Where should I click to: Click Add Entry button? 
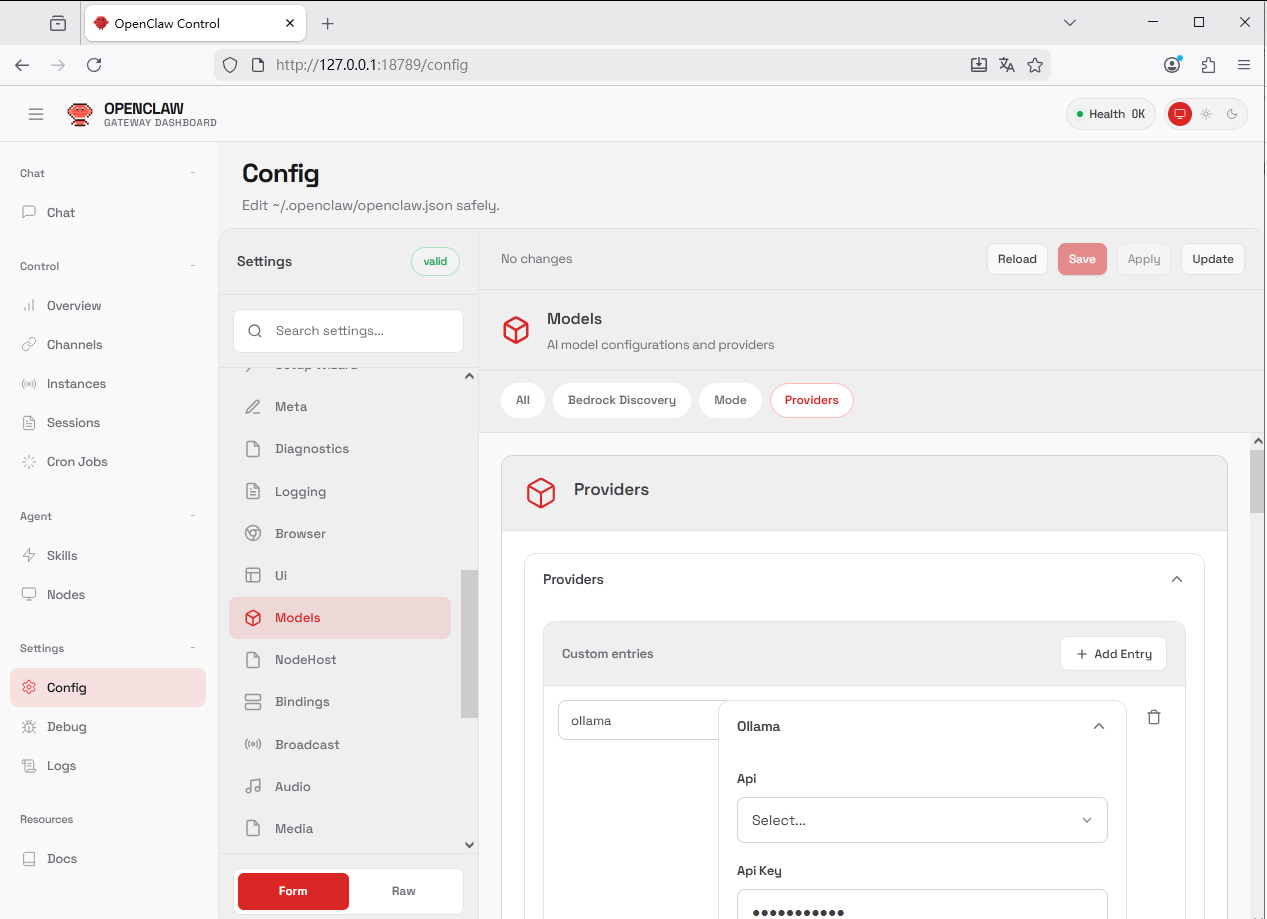pos(1113,654)
